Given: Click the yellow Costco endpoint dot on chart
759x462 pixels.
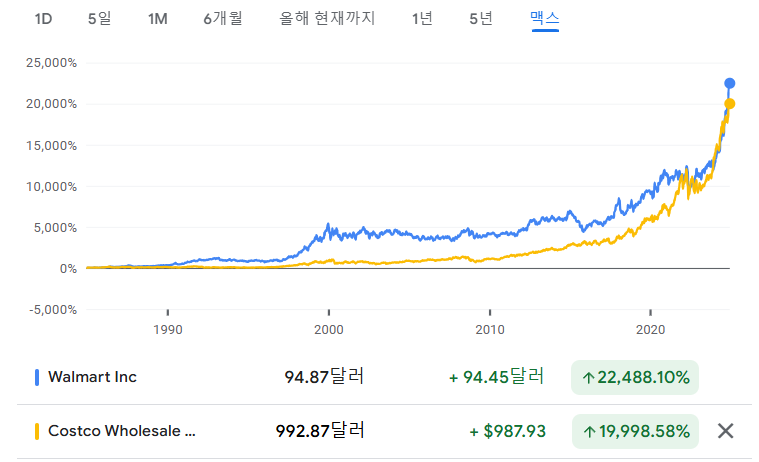Looking at the screenshot, I should click(730, 104).
